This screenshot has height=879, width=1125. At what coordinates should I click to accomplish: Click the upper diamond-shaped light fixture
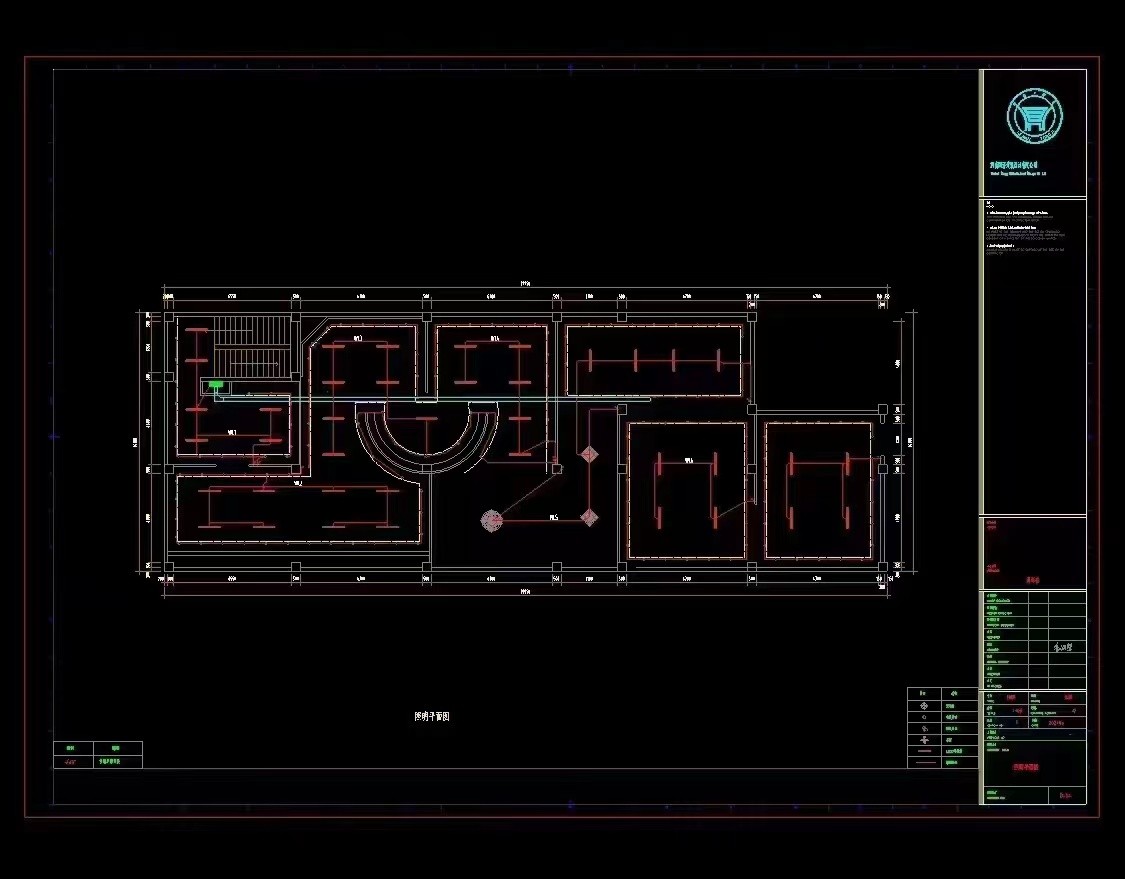[589, 454]
